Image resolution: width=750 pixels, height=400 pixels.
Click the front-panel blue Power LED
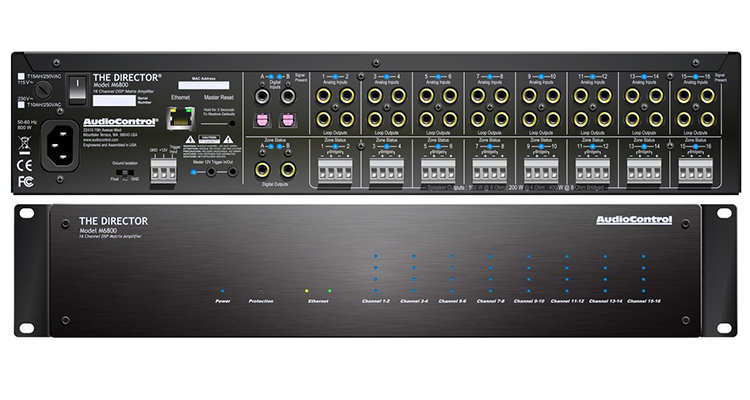(x=222, y=290)
